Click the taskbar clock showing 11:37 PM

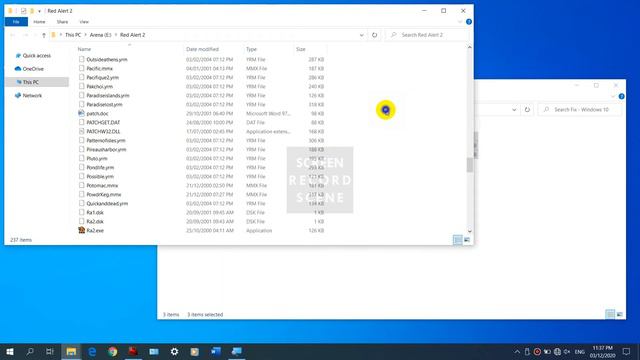coord(602,351)
